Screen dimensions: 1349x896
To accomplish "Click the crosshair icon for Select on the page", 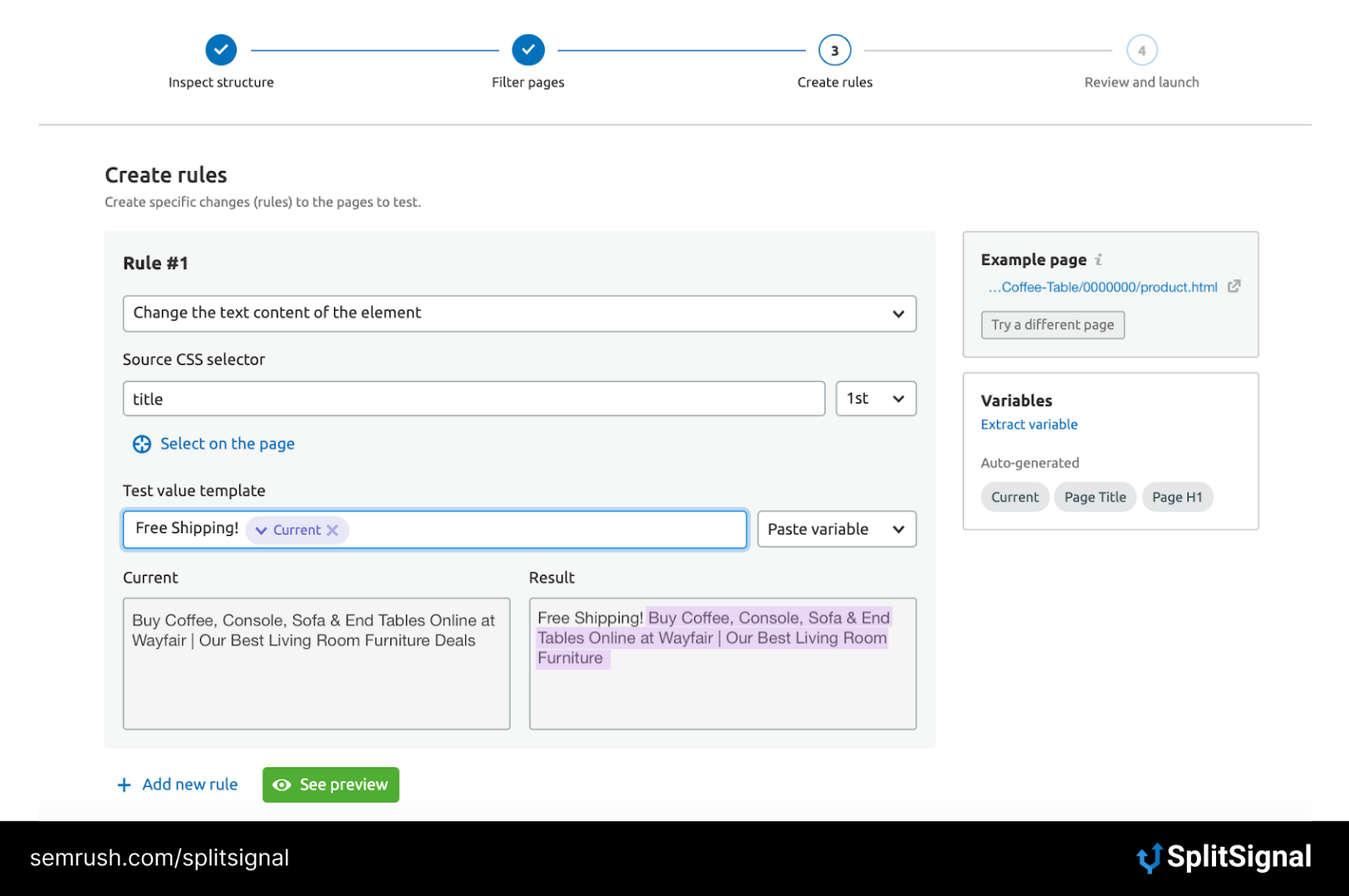I will 142,444.
